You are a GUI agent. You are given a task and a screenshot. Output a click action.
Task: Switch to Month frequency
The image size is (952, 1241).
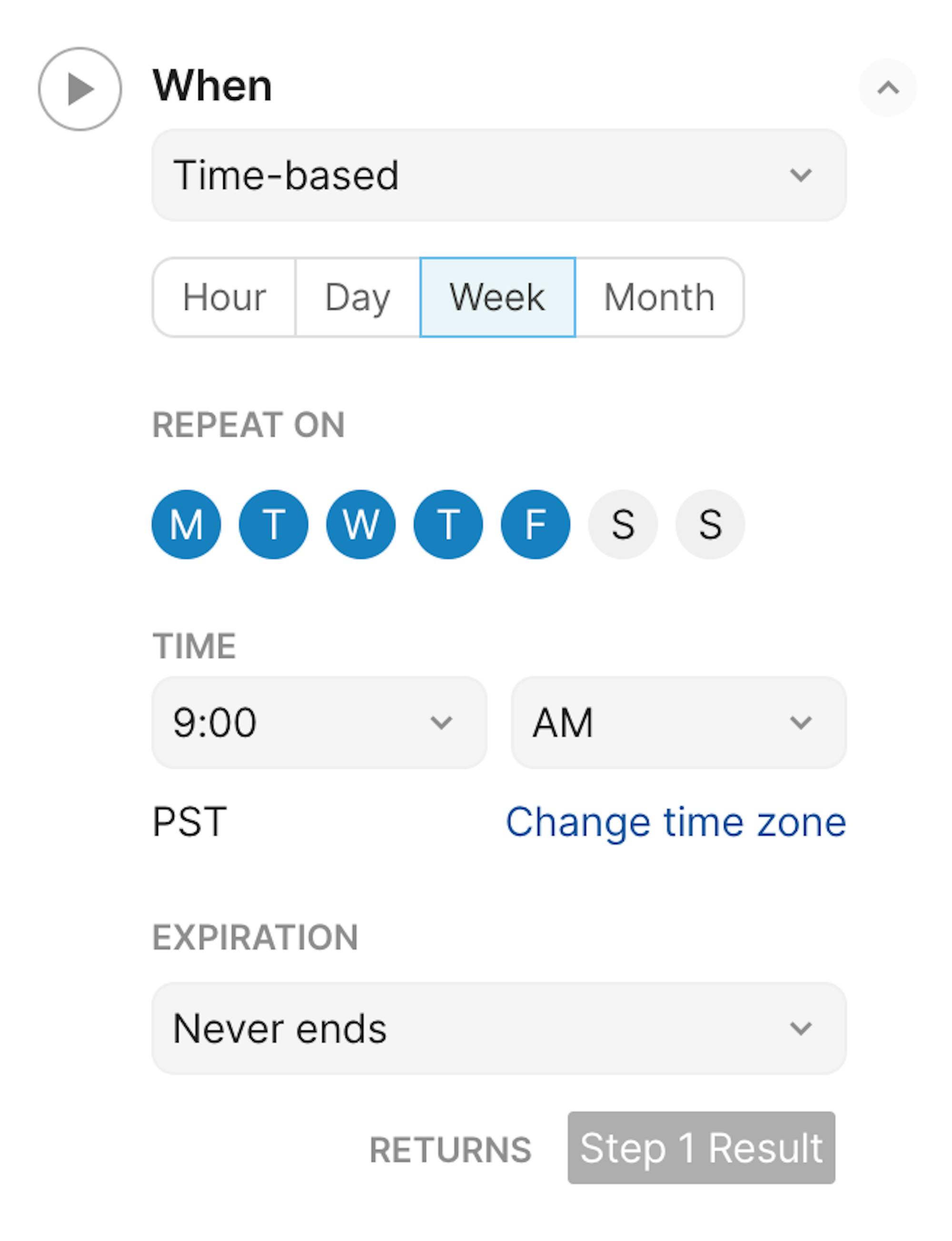[x=660, y=297]
